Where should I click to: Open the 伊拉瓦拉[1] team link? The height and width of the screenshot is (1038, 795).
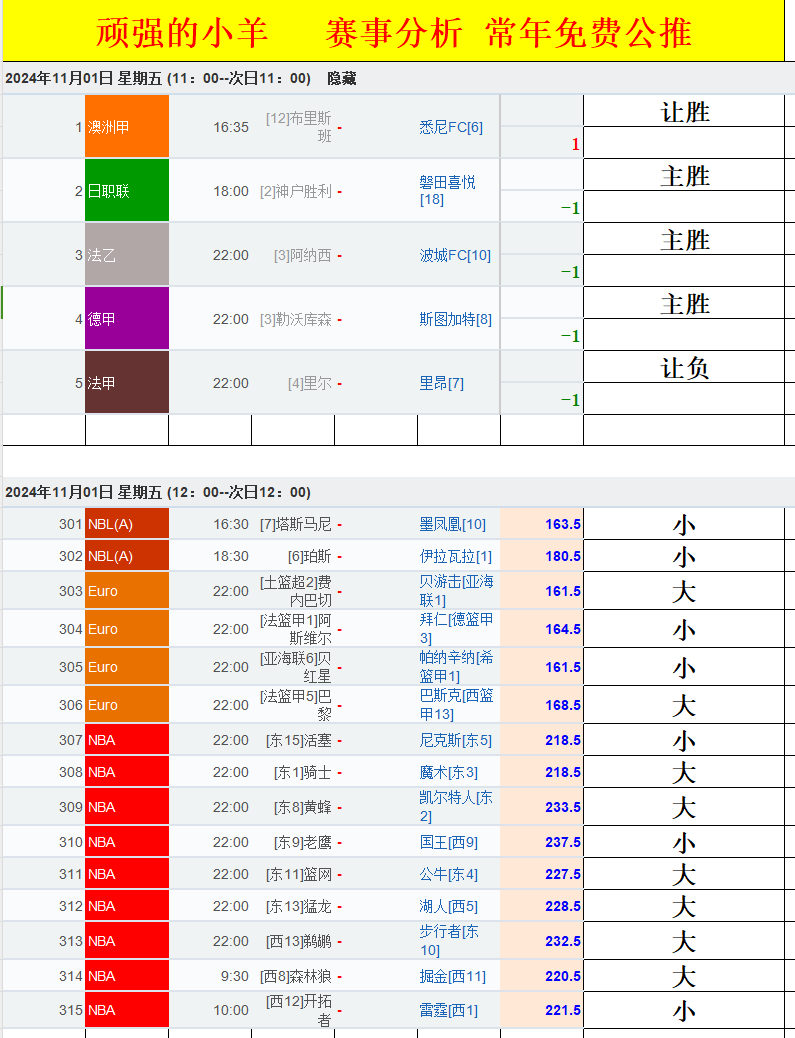pyautogui.click(x=455, y=557)
